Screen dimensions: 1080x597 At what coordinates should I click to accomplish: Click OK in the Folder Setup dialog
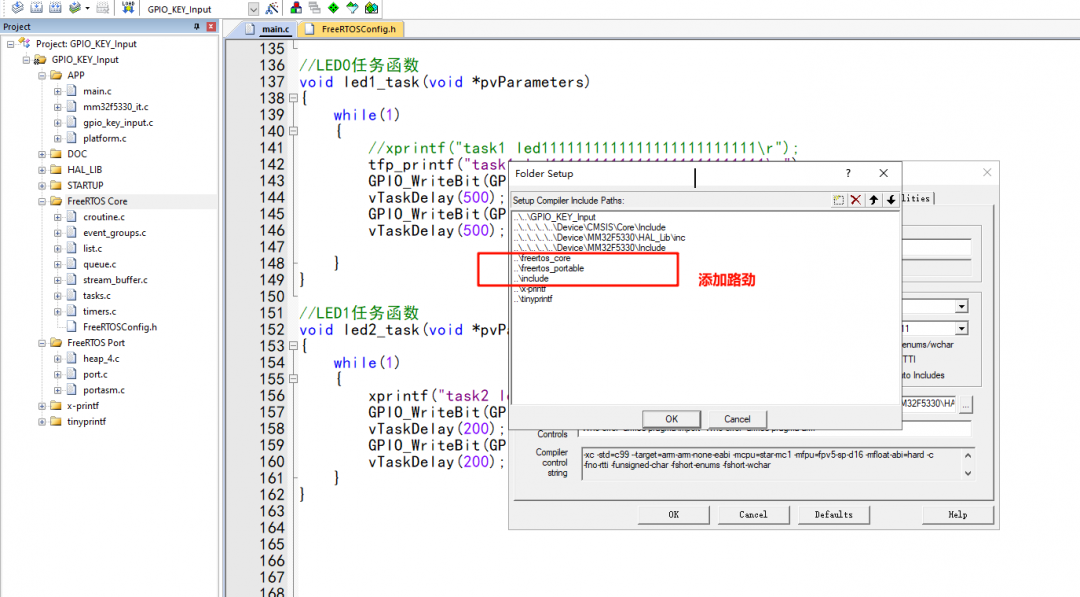671,418
